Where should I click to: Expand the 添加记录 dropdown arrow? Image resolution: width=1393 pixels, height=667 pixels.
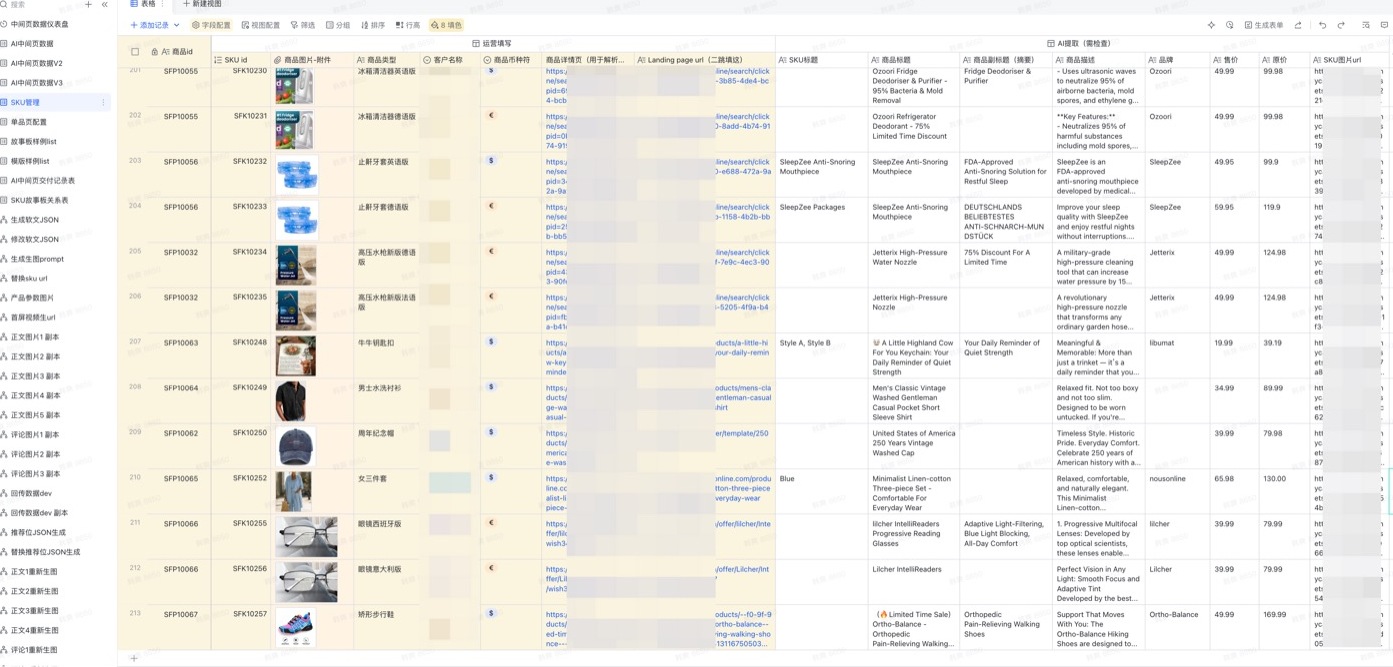[x=177, y=25]
